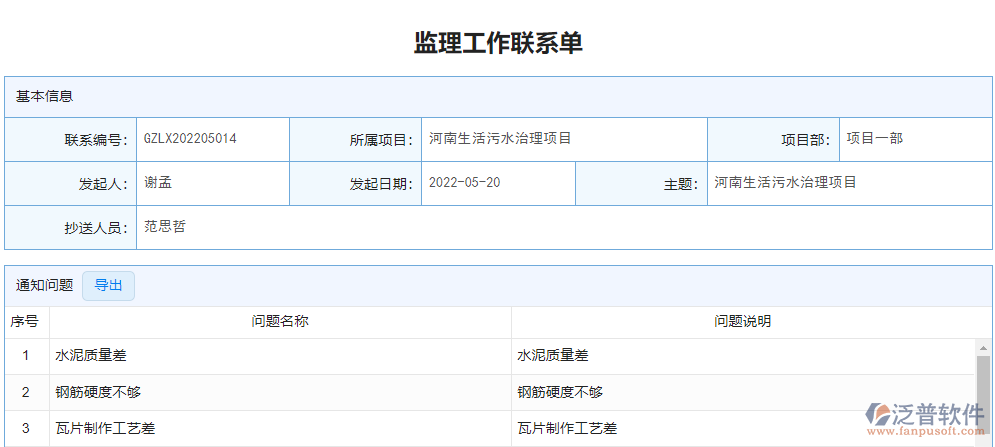The width and height of the screenshot is (995, 447).
Task: Click row number 1 in the 序号 column
Action: tap(25, 356)
